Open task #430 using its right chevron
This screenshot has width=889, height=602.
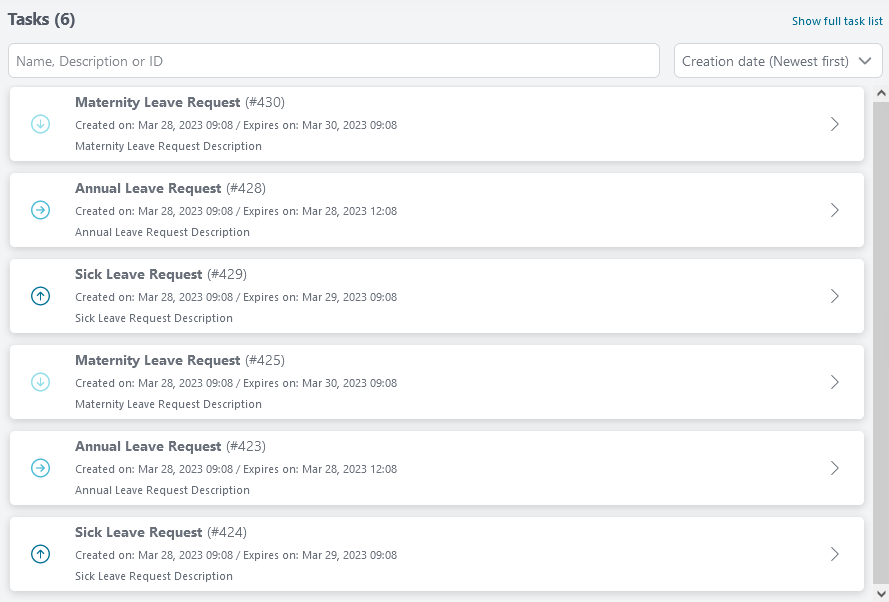click(x=835, y=124)
